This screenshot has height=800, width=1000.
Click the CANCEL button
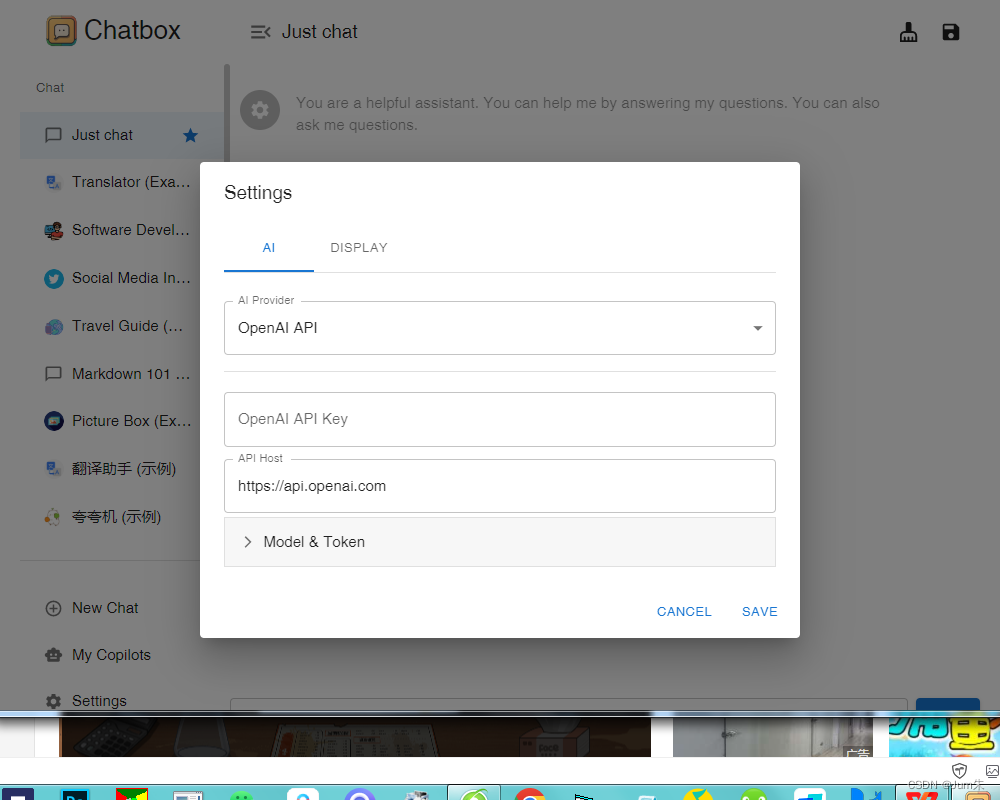(x=684, y=612)
